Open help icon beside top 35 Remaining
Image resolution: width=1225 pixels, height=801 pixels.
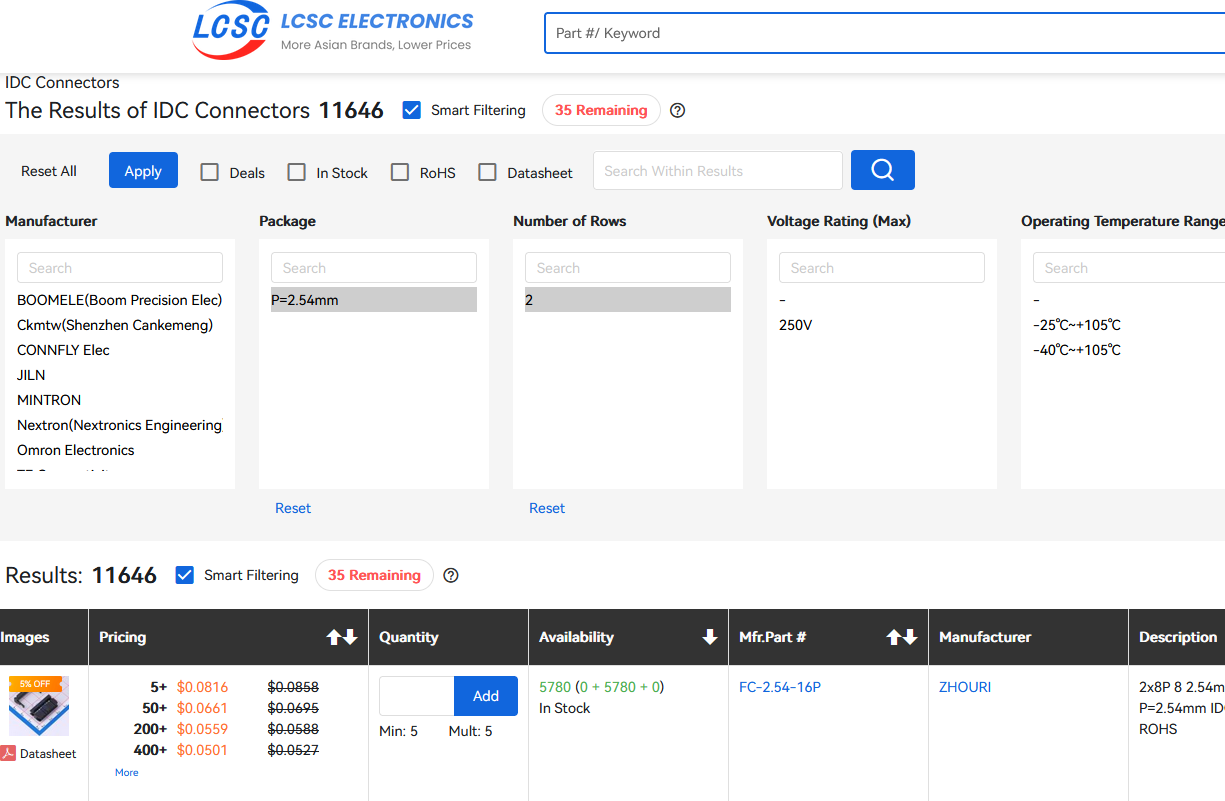[x=677, y=110]
